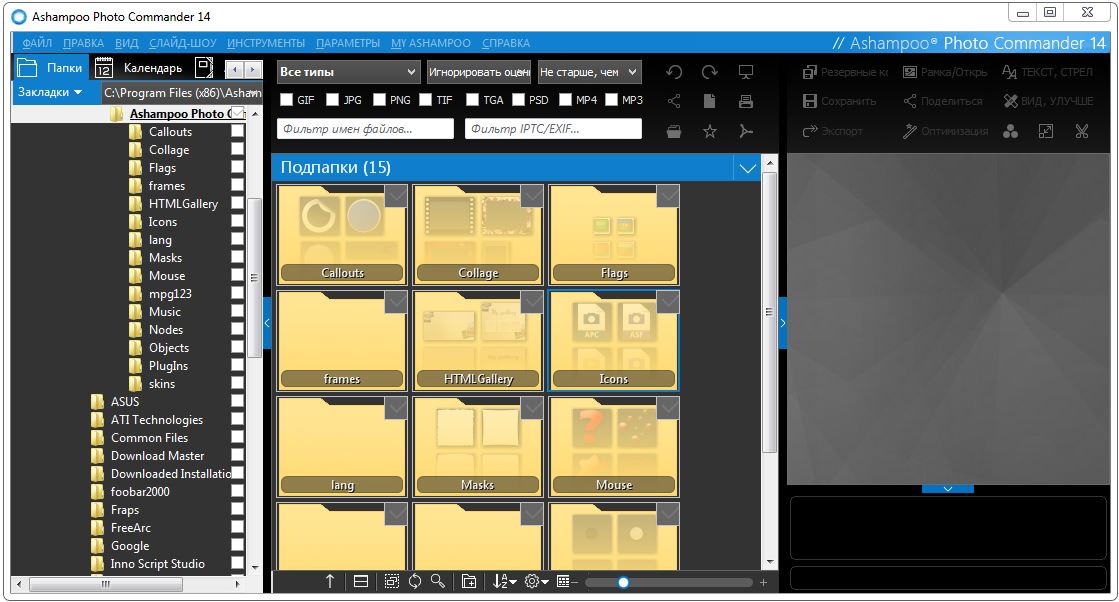Open the sort order A-Z dropdown

click(504, 582)
